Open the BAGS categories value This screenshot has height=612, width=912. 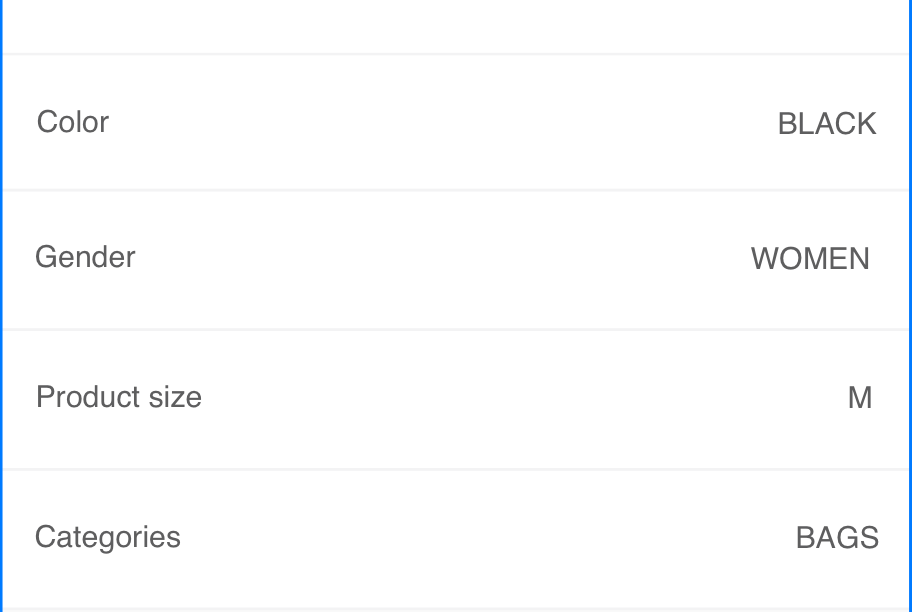click(837, 538)
